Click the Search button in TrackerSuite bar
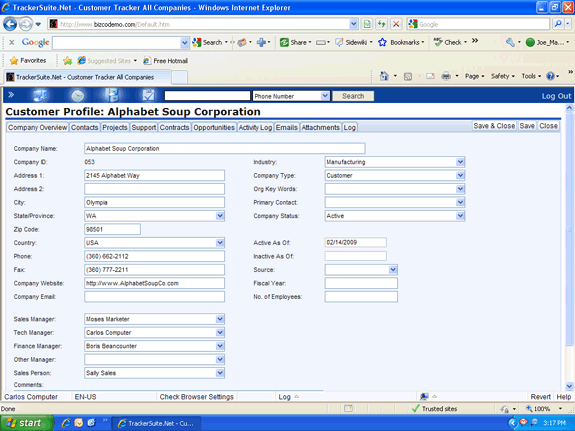 (x=353, y=96)
